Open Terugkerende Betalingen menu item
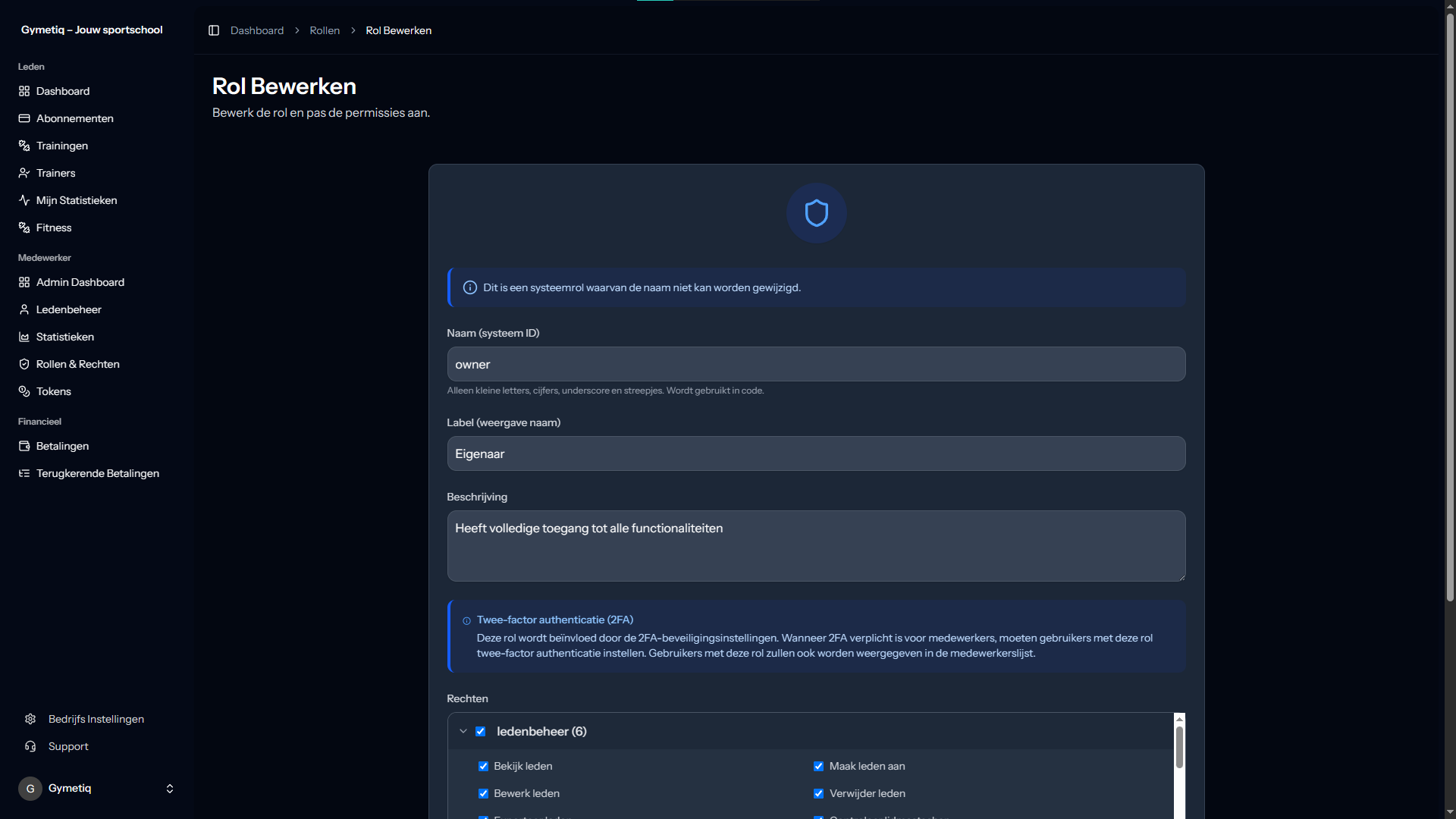Image resolution: width=1456 pixels, height=819 pixels. pyautogui.click(x=97, y=473)
